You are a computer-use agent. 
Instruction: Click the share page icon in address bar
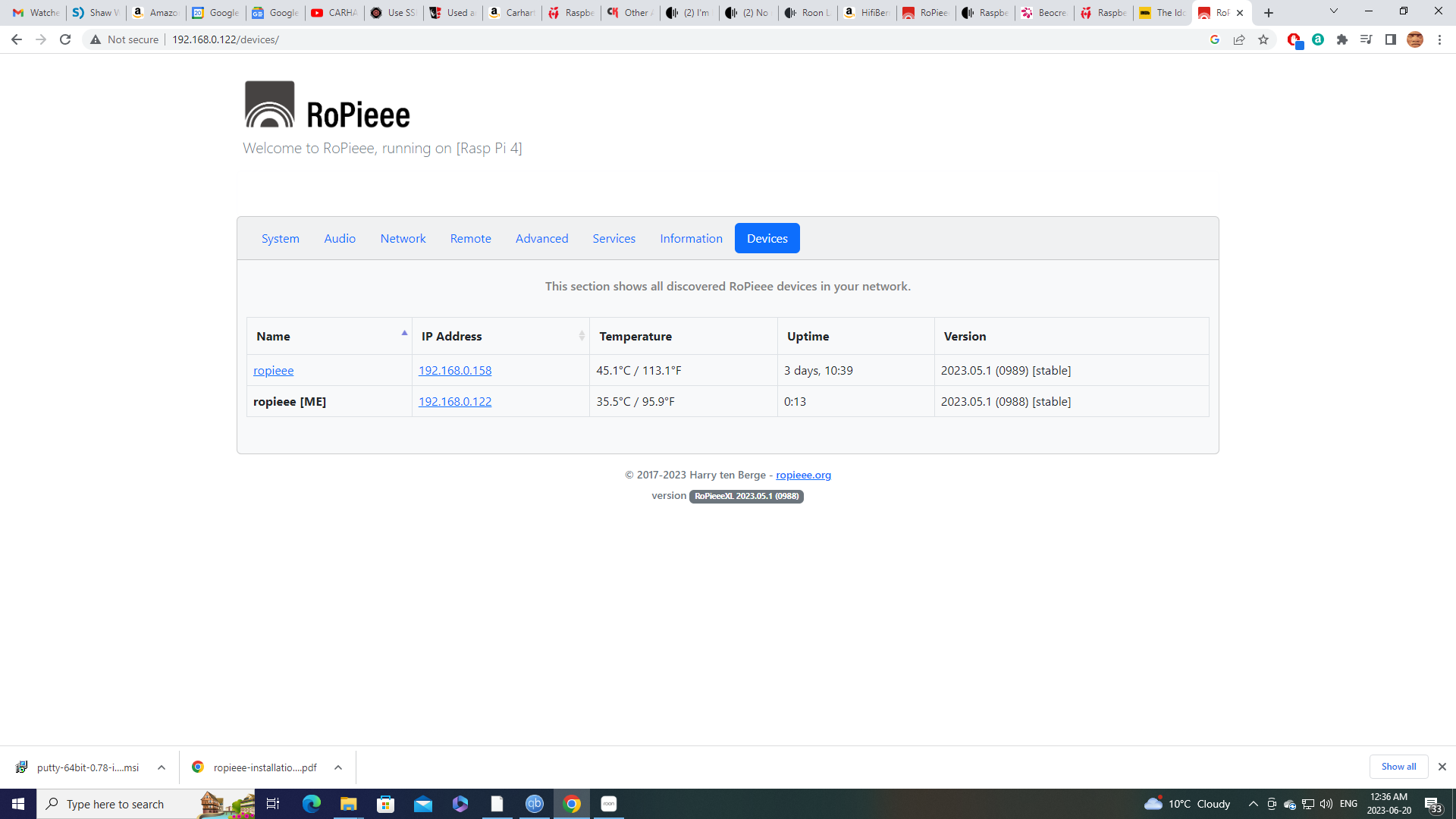click(x=1239, y=39)
